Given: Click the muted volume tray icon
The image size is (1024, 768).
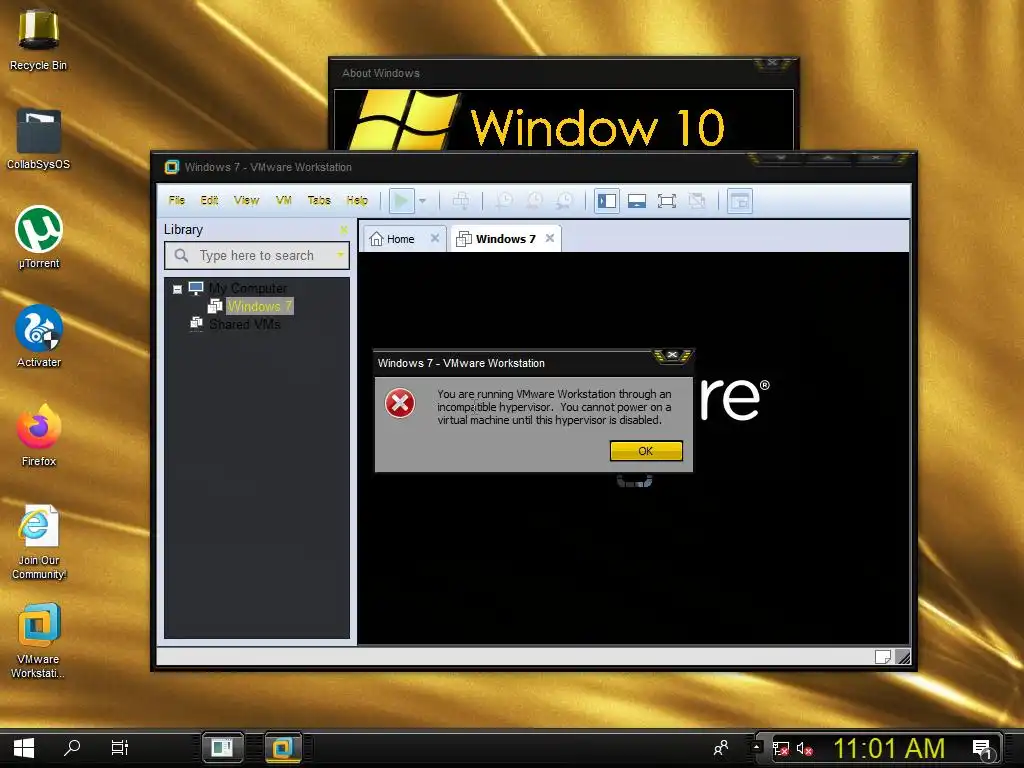Looking at the screenshot, I should pos(805,748).
